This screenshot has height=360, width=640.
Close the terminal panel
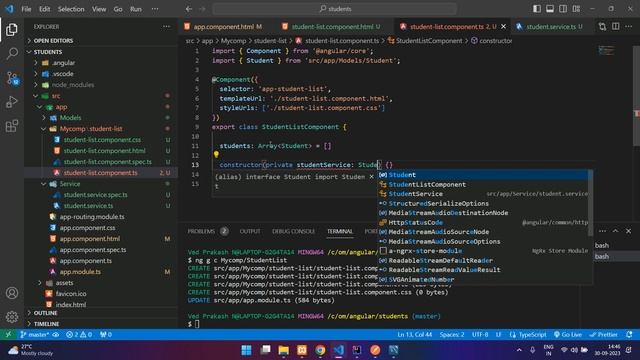click(x=629, y=231)
